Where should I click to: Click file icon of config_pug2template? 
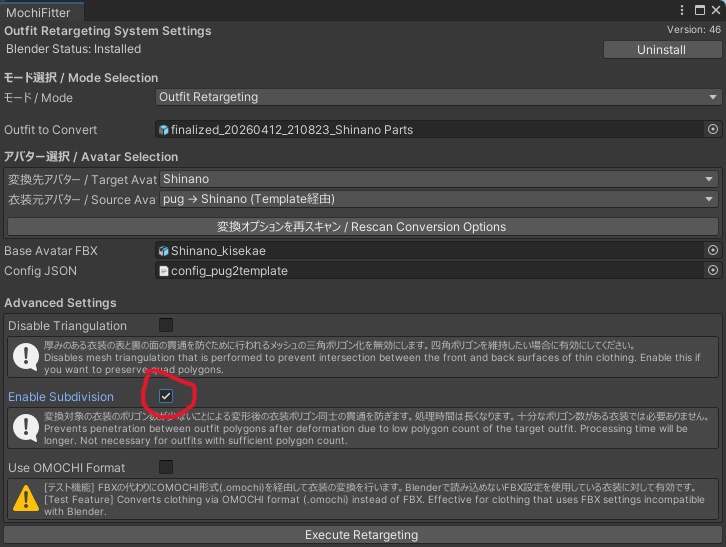click(163, 270)
